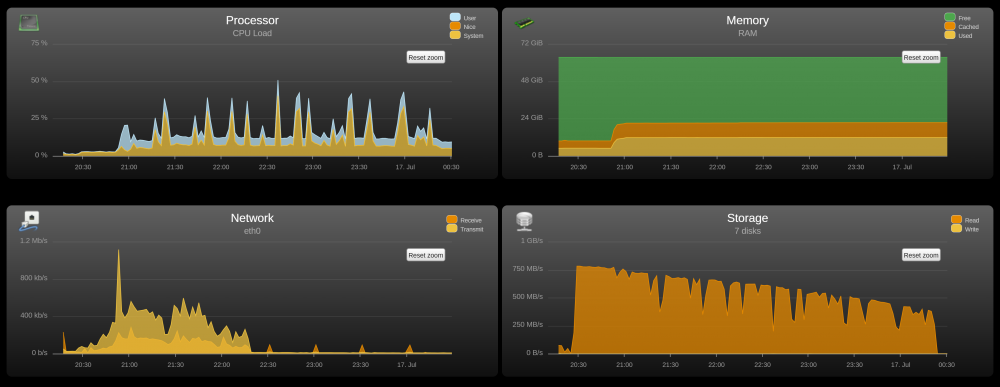This screenshot has height=387, width=1000.
Task: Click the Processor panel title
Action: tap(252, 20)
